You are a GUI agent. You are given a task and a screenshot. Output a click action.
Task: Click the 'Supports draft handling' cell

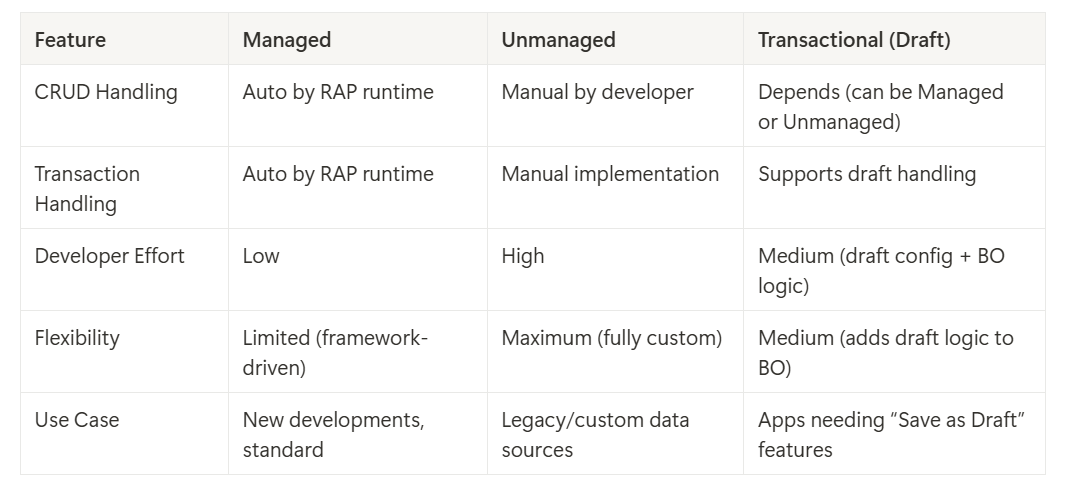click(x=894, y=188)
